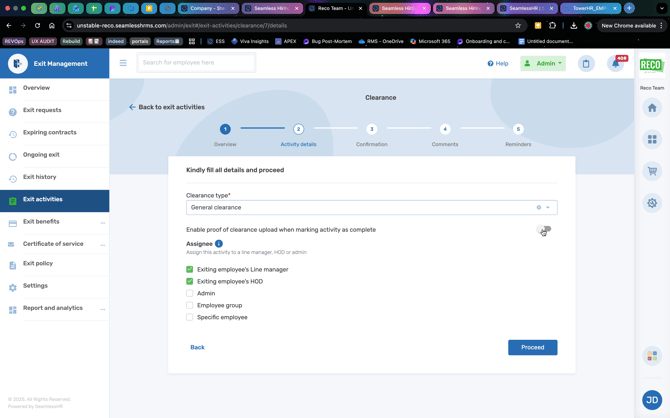Click the Proceed button
The width and height of the screenshot is (670, 418).
pos(532,347)
